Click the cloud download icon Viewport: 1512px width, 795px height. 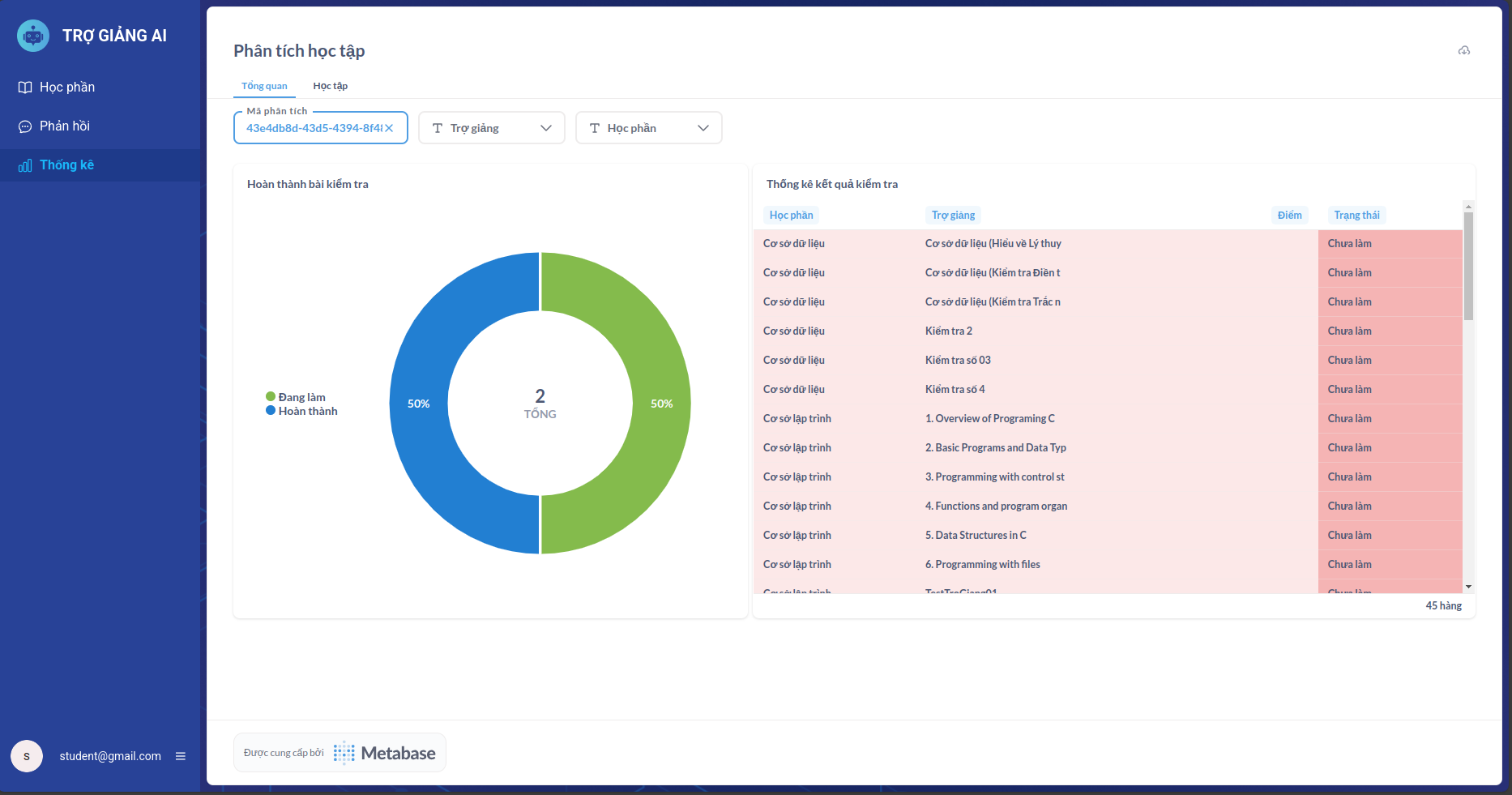(1464, 51)
